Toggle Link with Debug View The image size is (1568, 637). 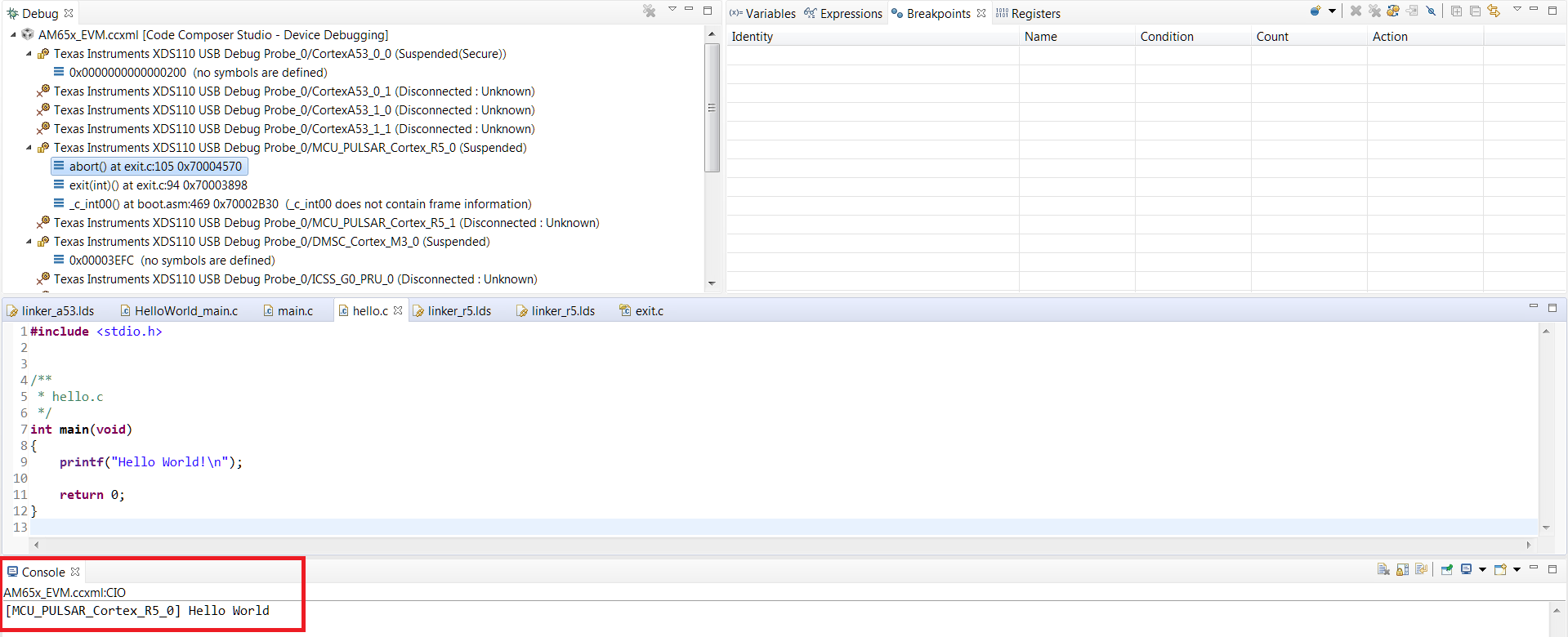[1494, 11]
